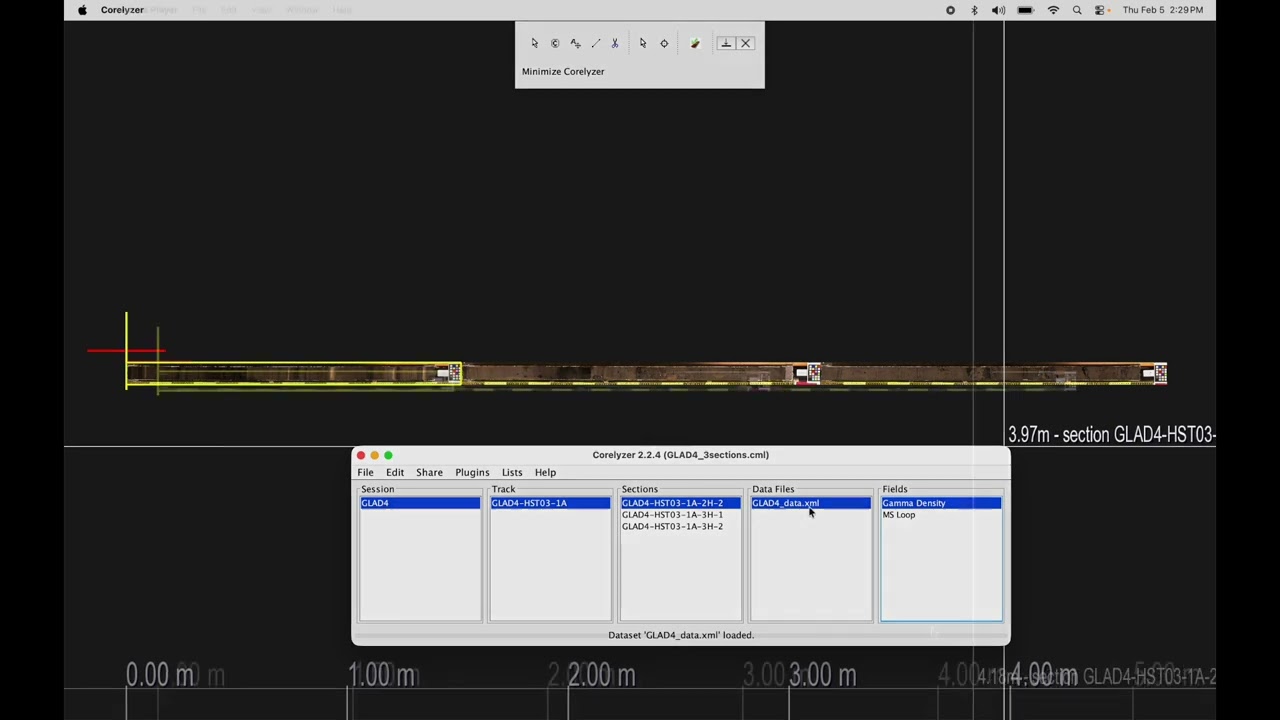1280x720 pixels.
Task: Click the date and time display
Action: coord(1163,10)
